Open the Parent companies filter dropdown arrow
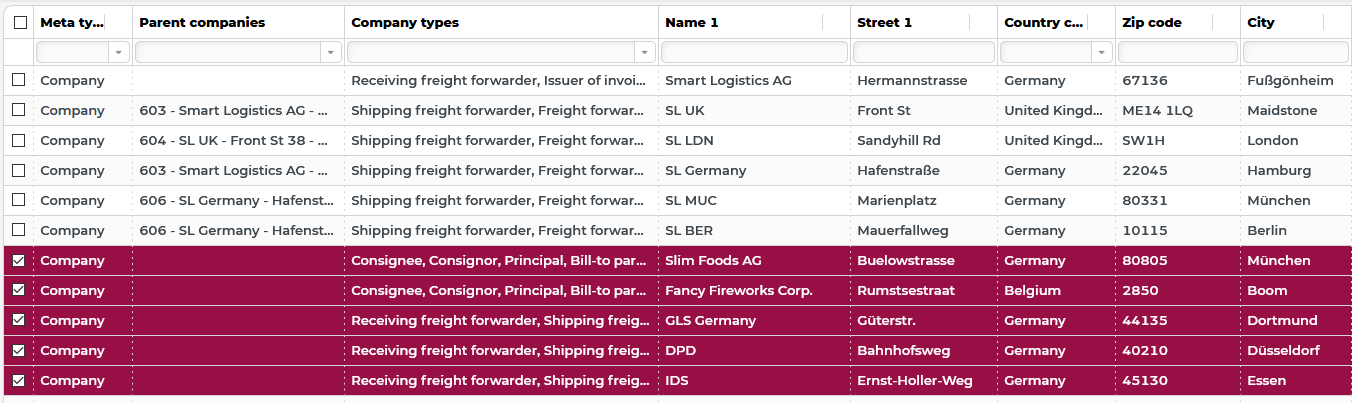This screenshot has height=403, width=1352. 331,51
